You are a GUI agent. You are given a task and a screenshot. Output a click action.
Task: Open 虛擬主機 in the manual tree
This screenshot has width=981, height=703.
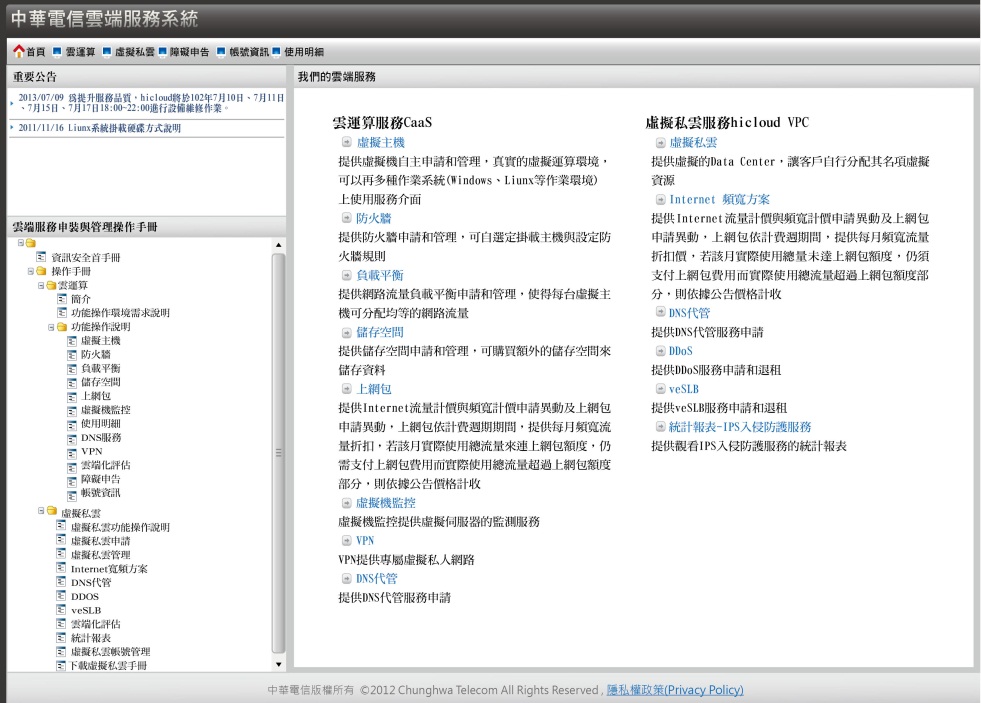pos(101,341)
